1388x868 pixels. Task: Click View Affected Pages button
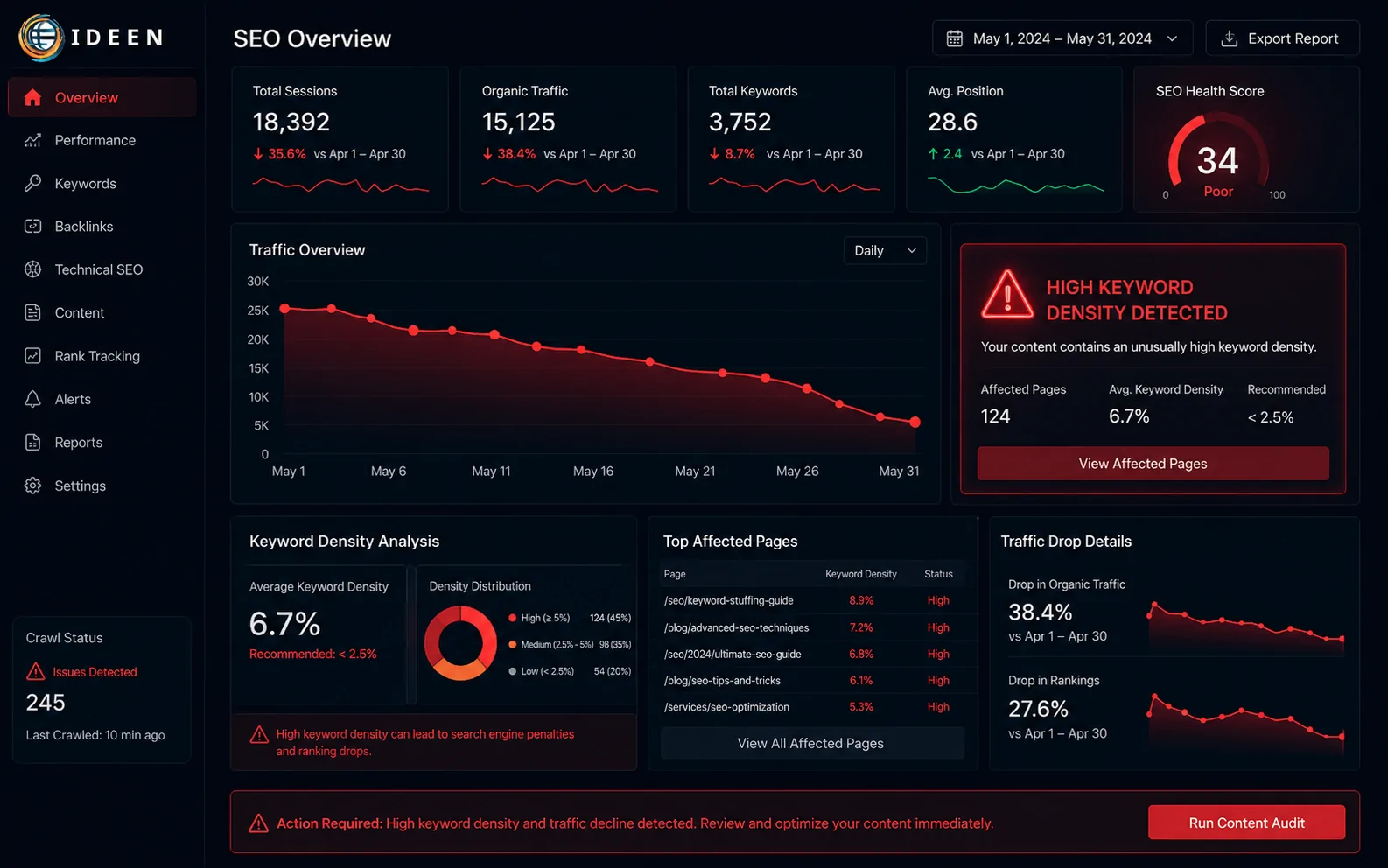pos(1153,464)
